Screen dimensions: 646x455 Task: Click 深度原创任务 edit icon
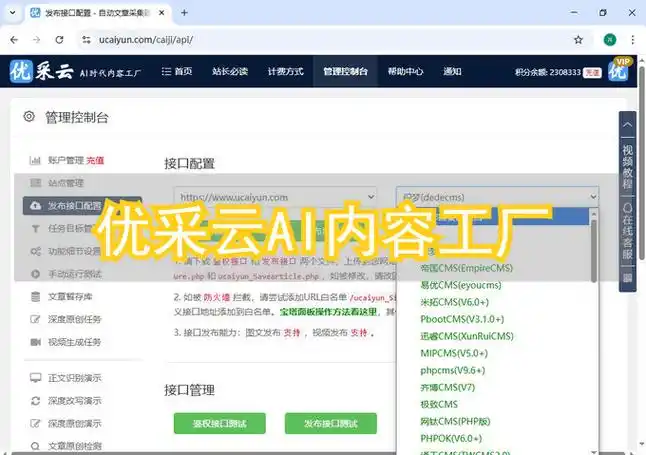coord(35,319)
